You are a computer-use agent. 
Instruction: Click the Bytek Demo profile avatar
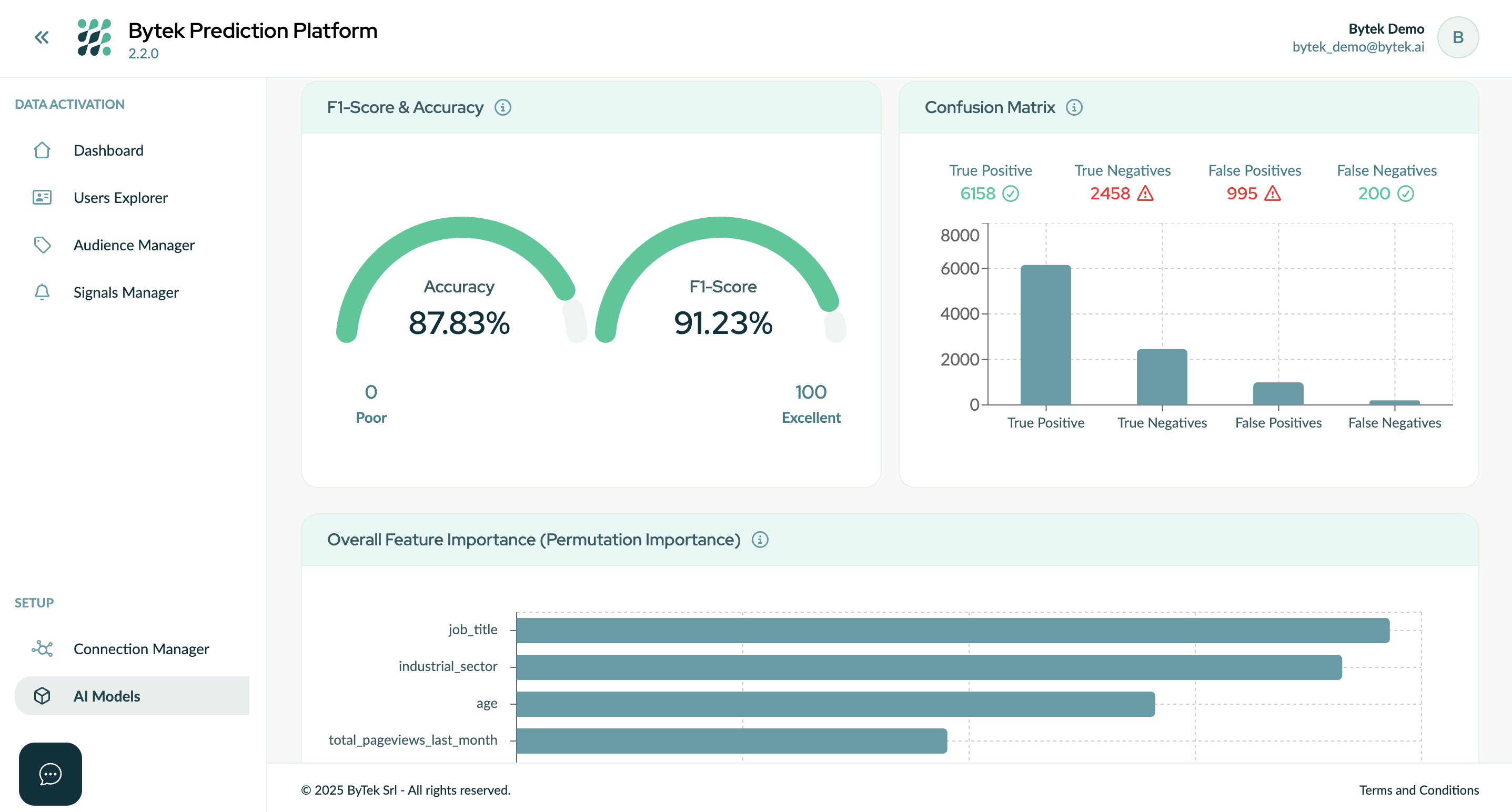pyautogui.click(x=1458, y=37)
